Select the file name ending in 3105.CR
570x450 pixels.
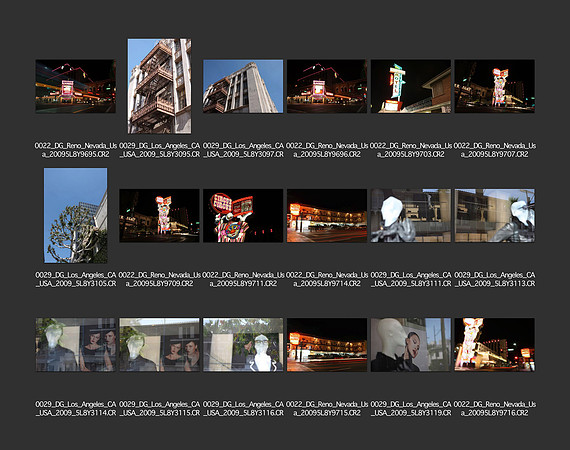(76, 279)
